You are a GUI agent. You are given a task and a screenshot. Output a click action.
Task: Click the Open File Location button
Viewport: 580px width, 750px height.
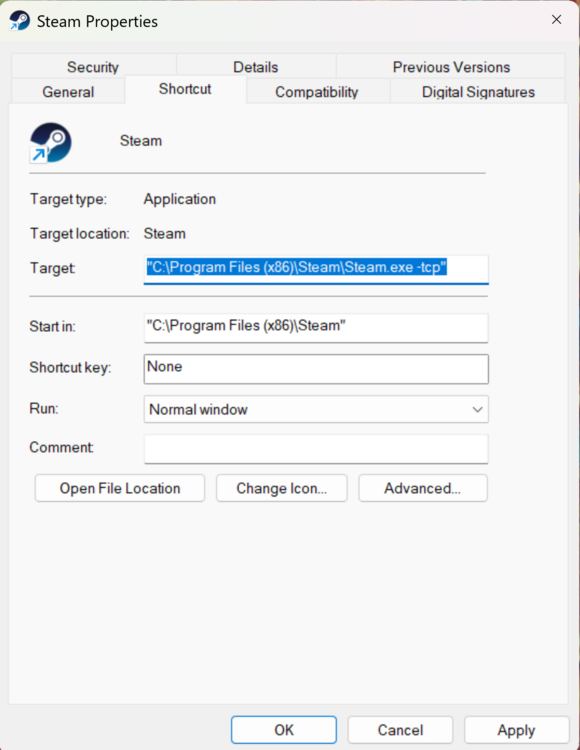pyautogui.click(x=120, y=488)
